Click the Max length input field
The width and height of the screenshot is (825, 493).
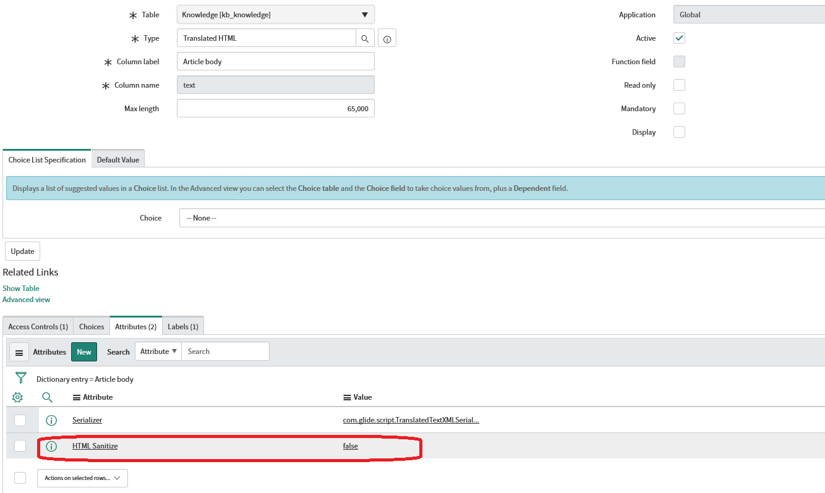click(x=276, y=108)
